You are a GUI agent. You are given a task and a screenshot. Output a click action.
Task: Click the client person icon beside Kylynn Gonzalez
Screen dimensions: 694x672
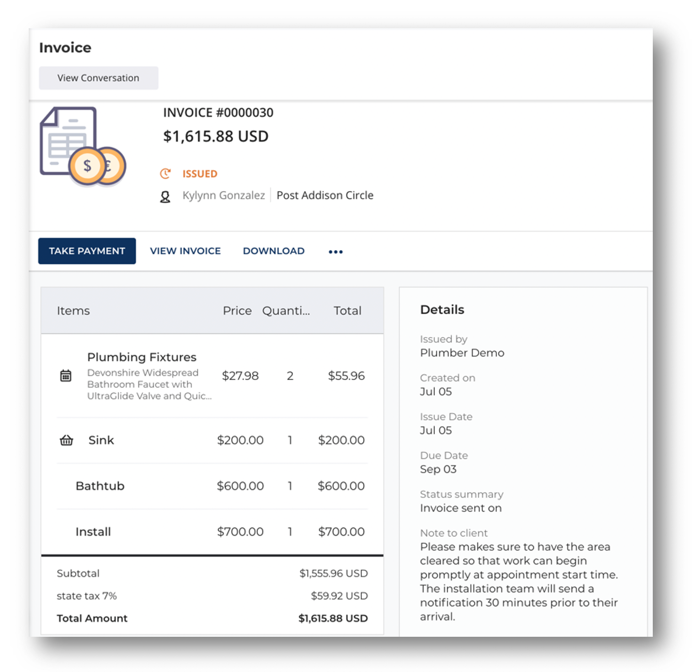tap(165, 197)
